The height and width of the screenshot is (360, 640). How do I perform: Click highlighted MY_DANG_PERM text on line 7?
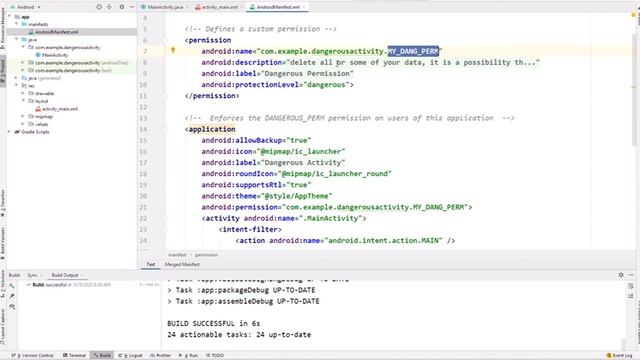(413, 51)
